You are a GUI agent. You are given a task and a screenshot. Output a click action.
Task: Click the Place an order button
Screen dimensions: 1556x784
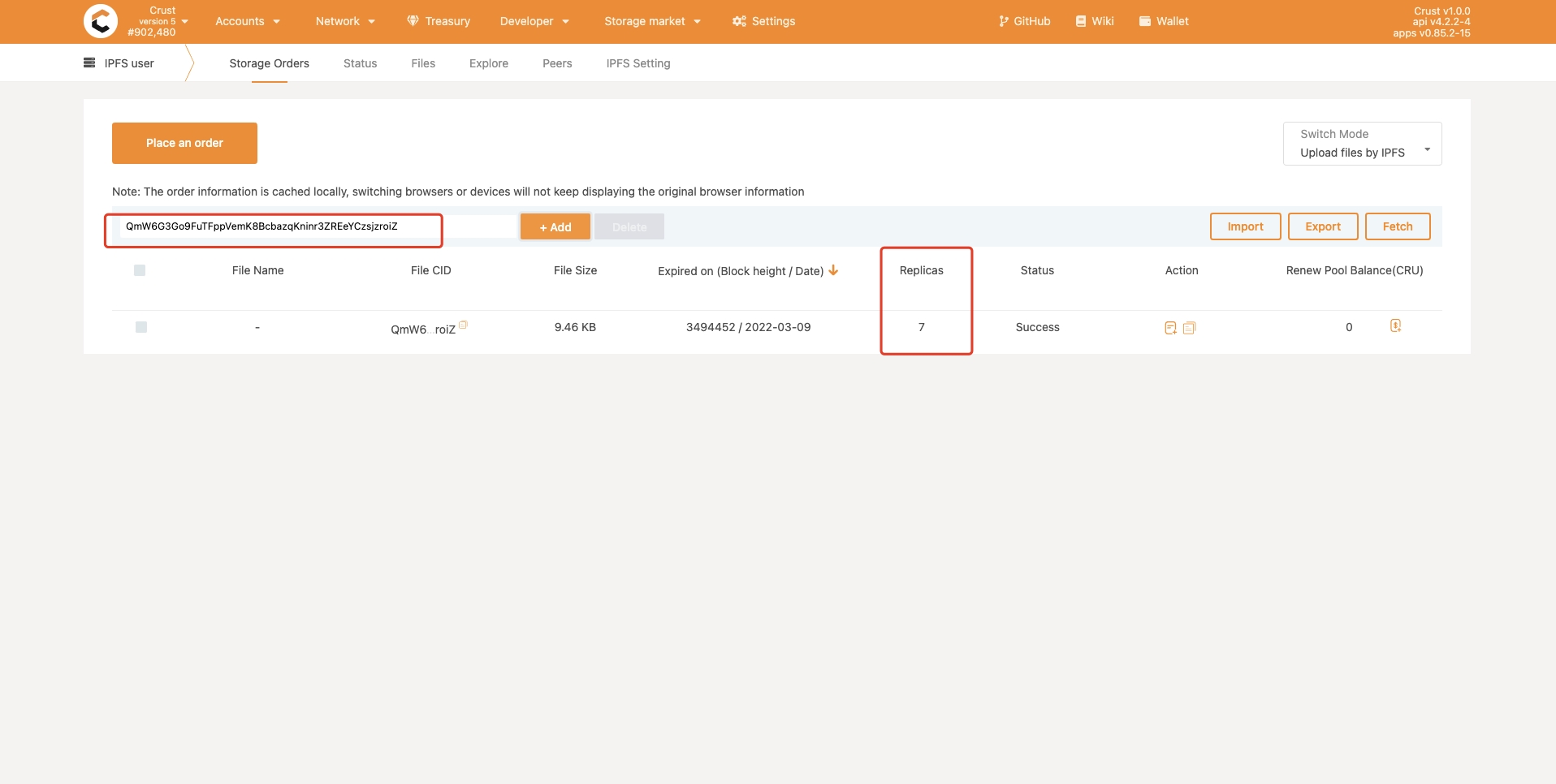[x=184, y=143]
